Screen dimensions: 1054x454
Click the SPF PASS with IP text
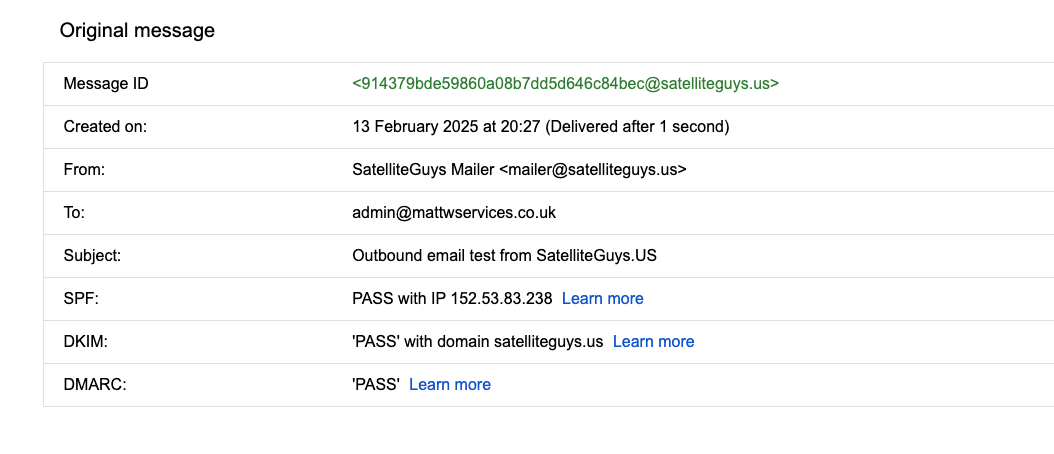coord(452,298)
